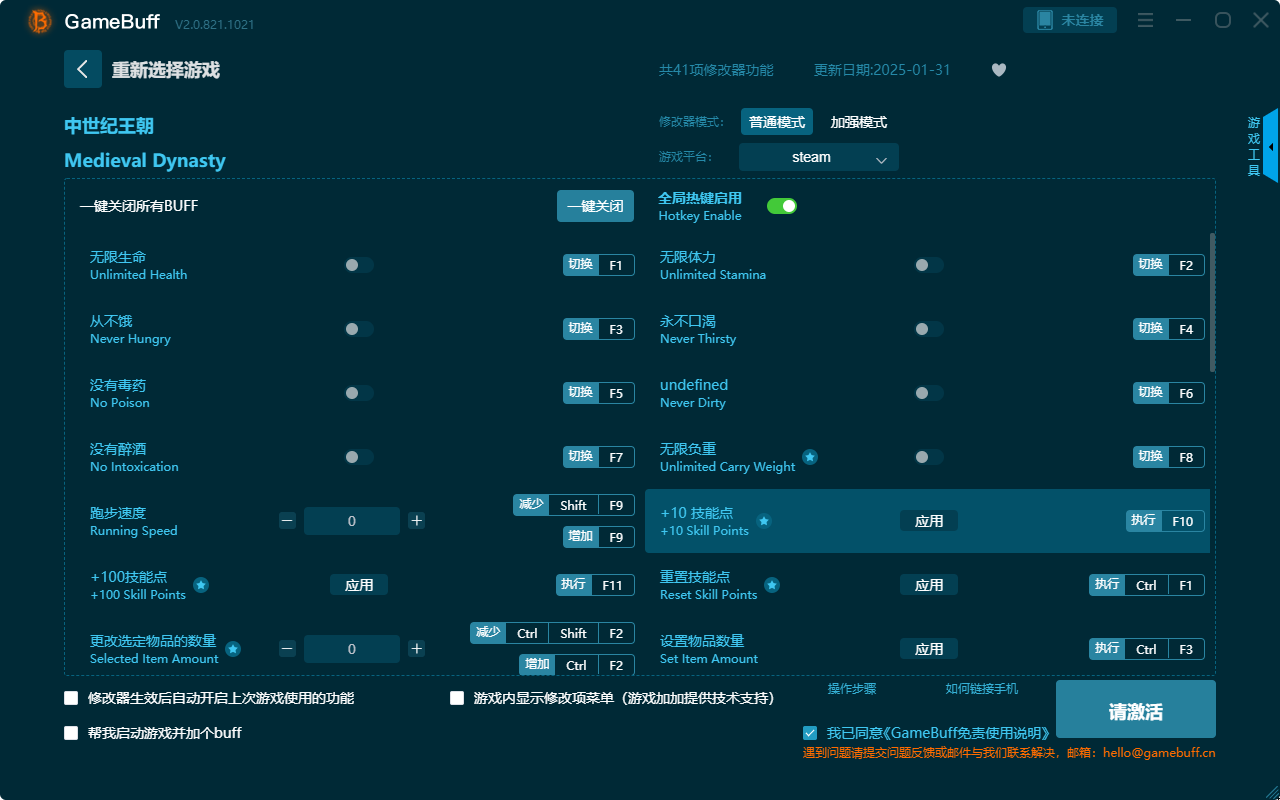Click the 一键关闭 close all buffs button
The height and width of the screenshot is (800, 1280).
(x=595, y=205)
